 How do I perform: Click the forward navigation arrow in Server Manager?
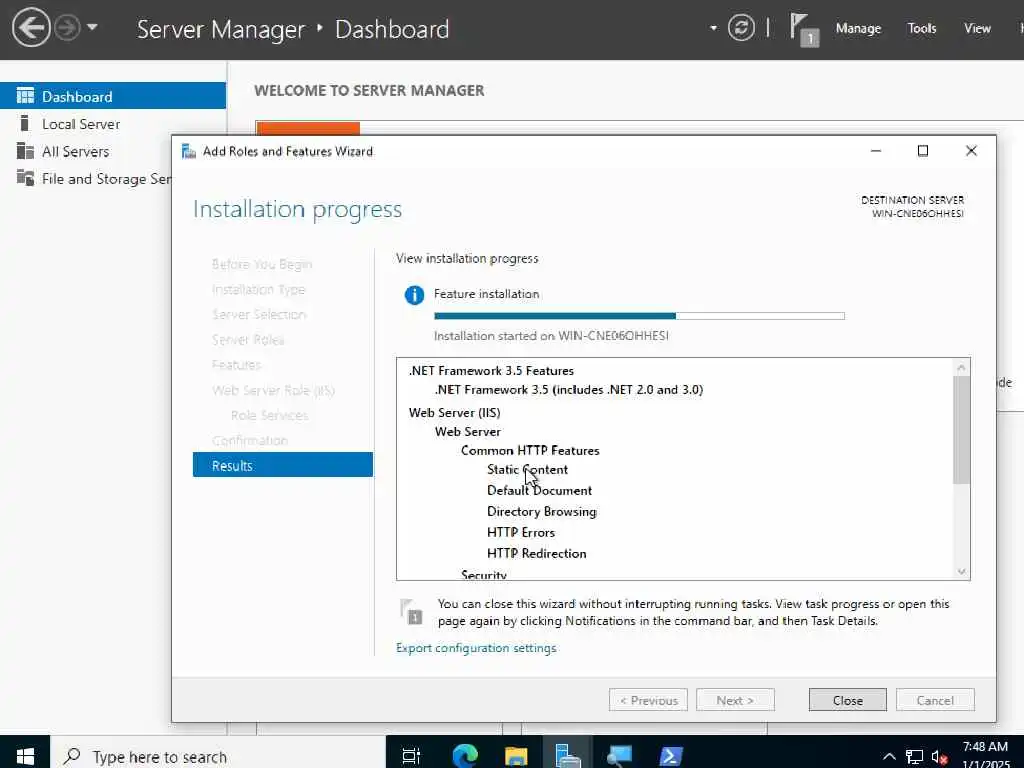tap(67, 28)
